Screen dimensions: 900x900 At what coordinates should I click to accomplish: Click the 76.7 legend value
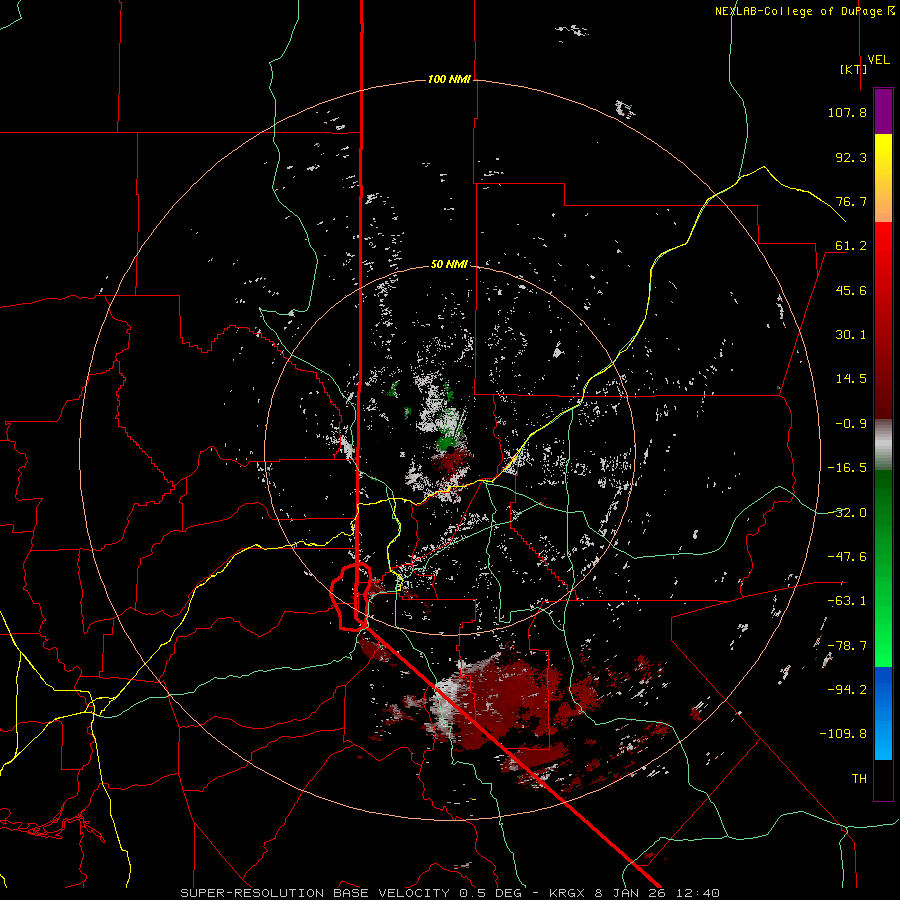851,201
